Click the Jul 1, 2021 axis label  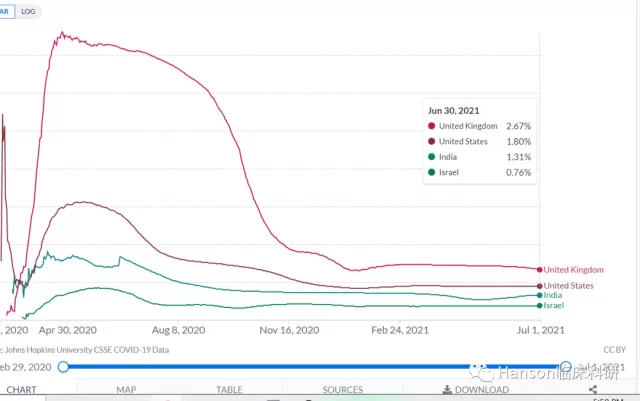pos(540,330)
